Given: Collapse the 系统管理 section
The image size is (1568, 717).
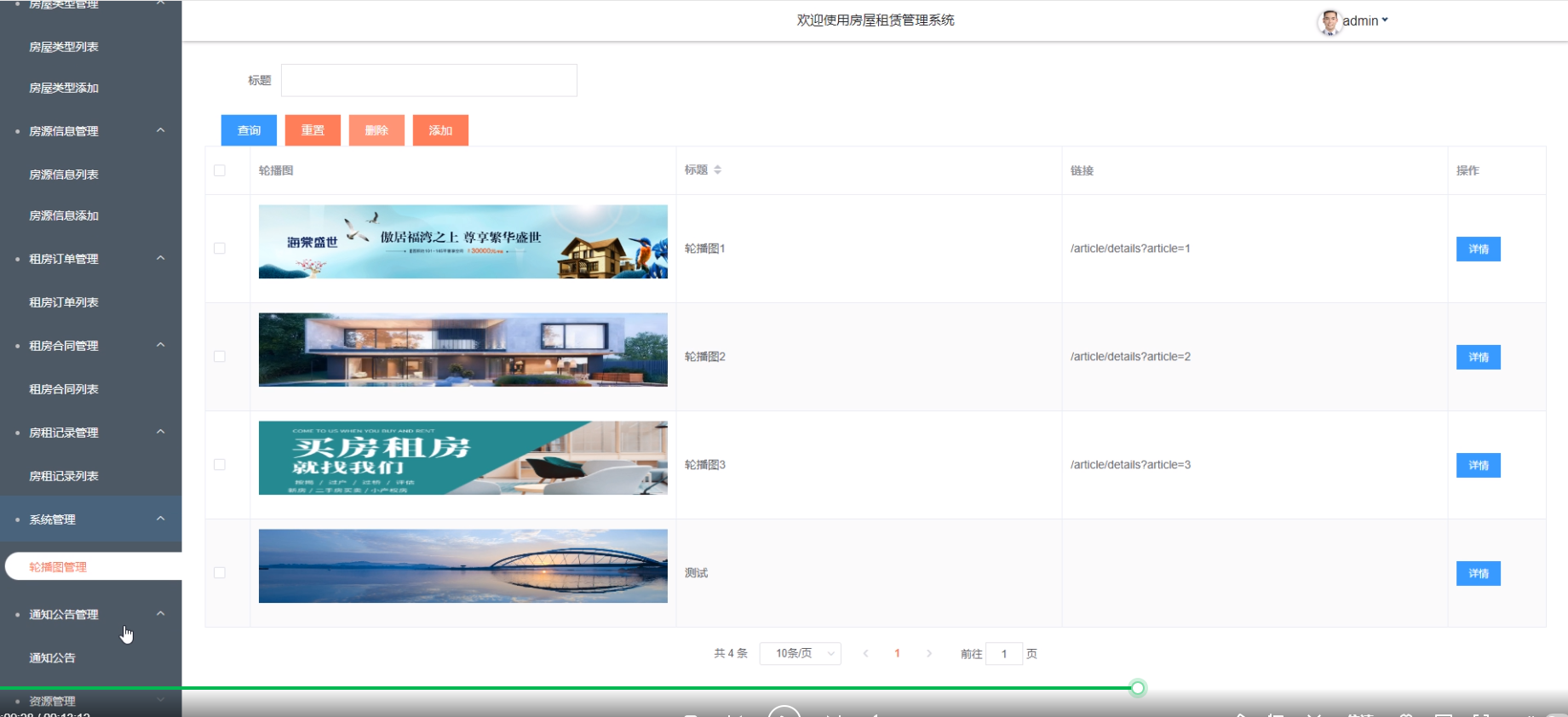Looking at the screenshot, I should point(90,519).
